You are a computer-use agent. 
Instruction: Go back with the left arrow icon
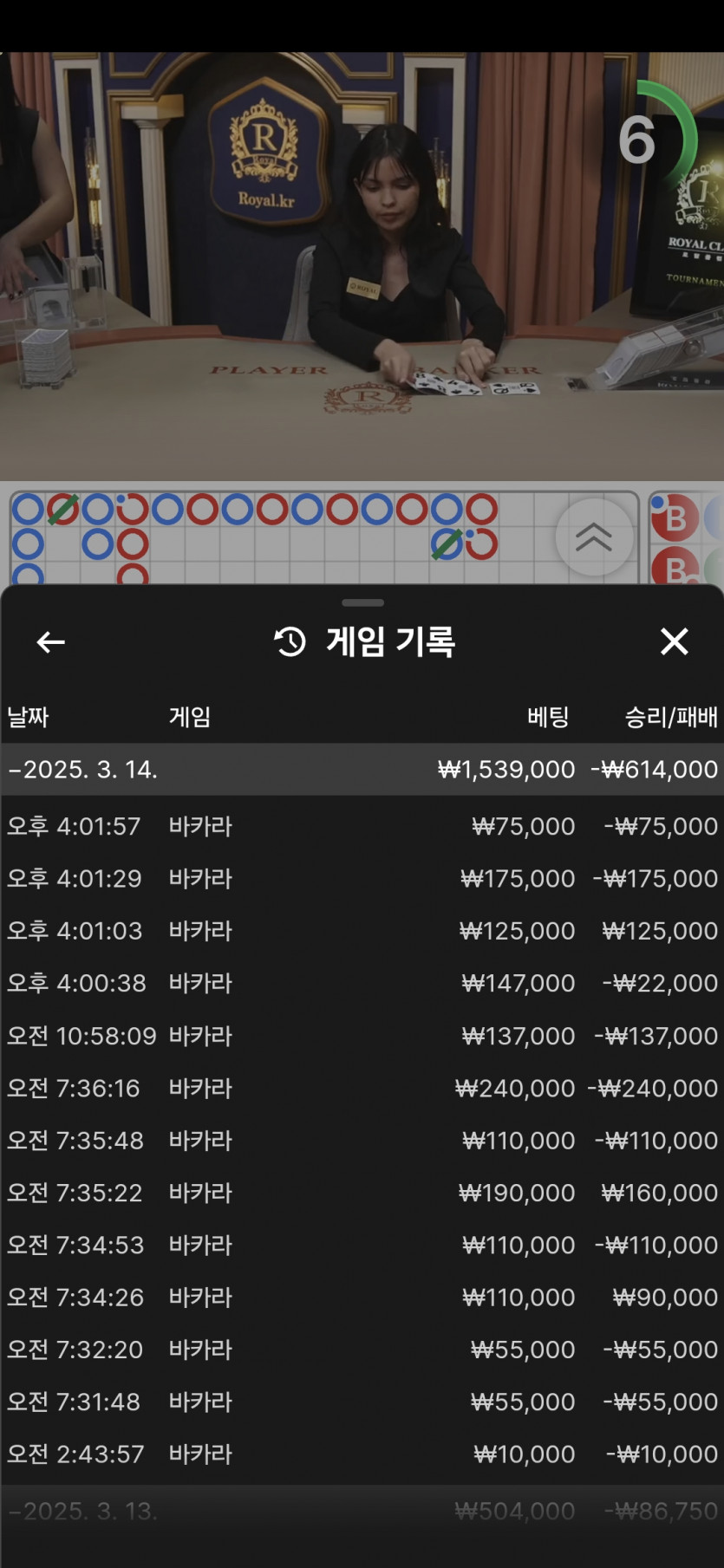(x=51, y=642)
